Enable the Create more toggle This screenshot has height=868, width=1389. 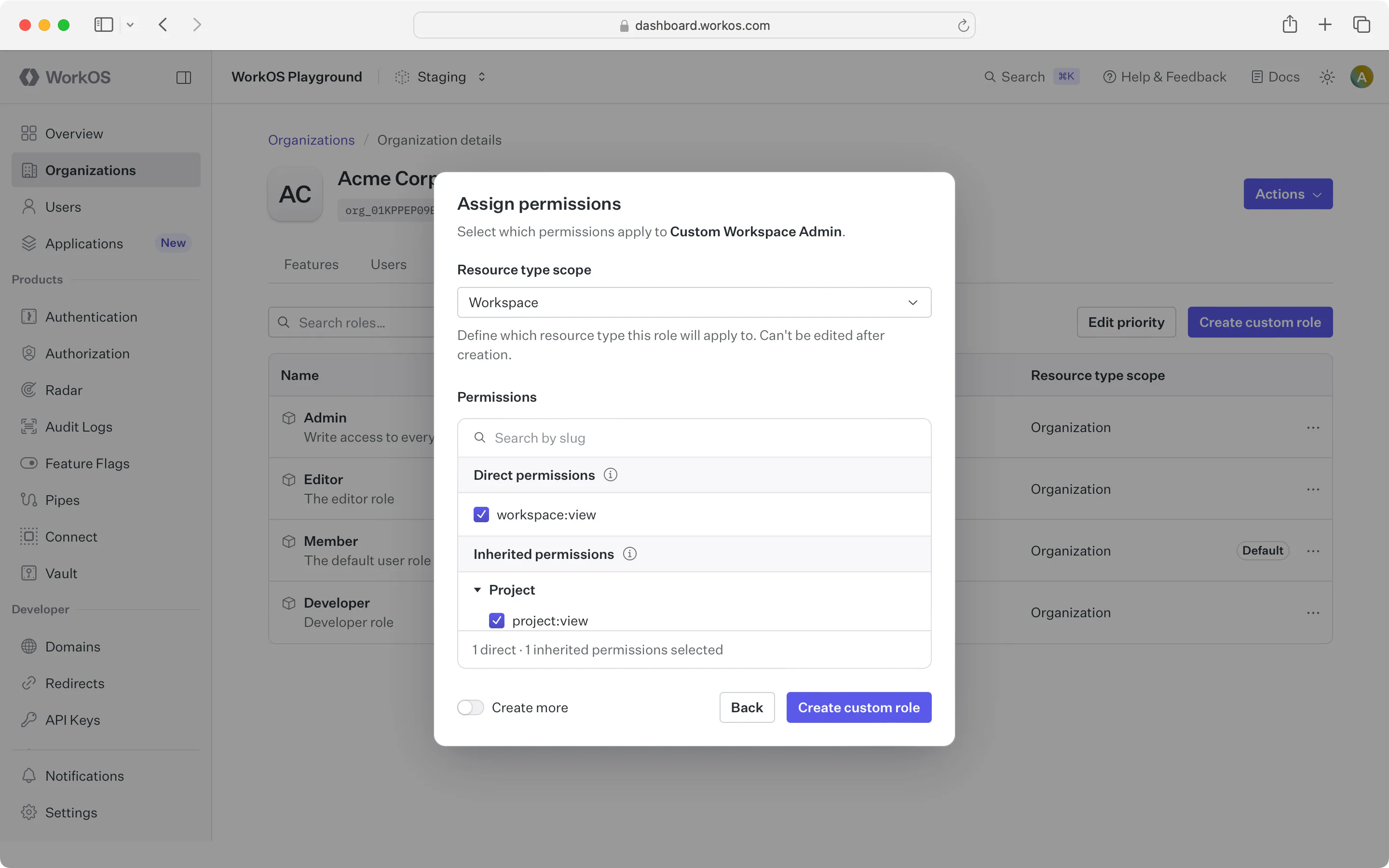(x=470, y=707)
